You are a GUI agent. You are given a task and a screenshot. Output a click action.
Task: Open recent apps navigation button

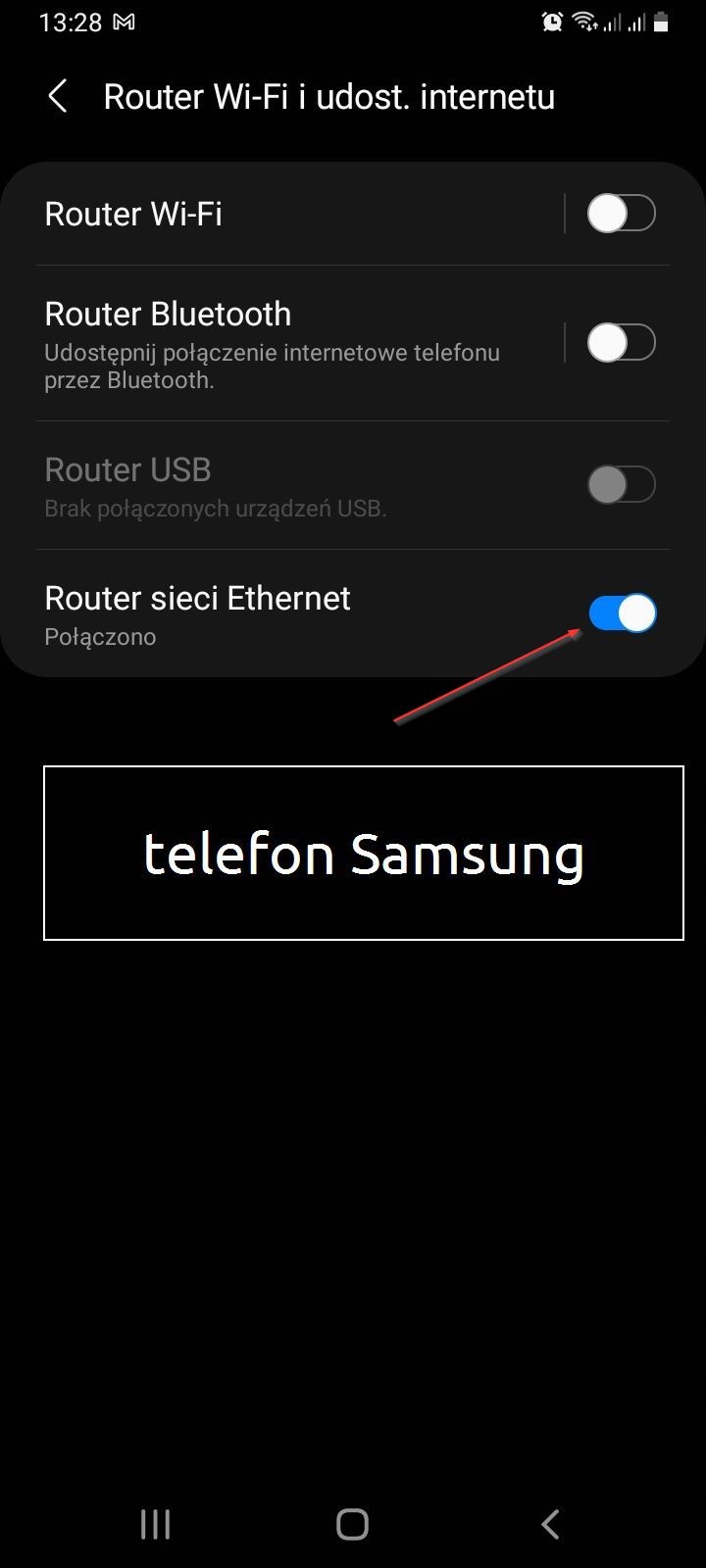(155, 1524)
